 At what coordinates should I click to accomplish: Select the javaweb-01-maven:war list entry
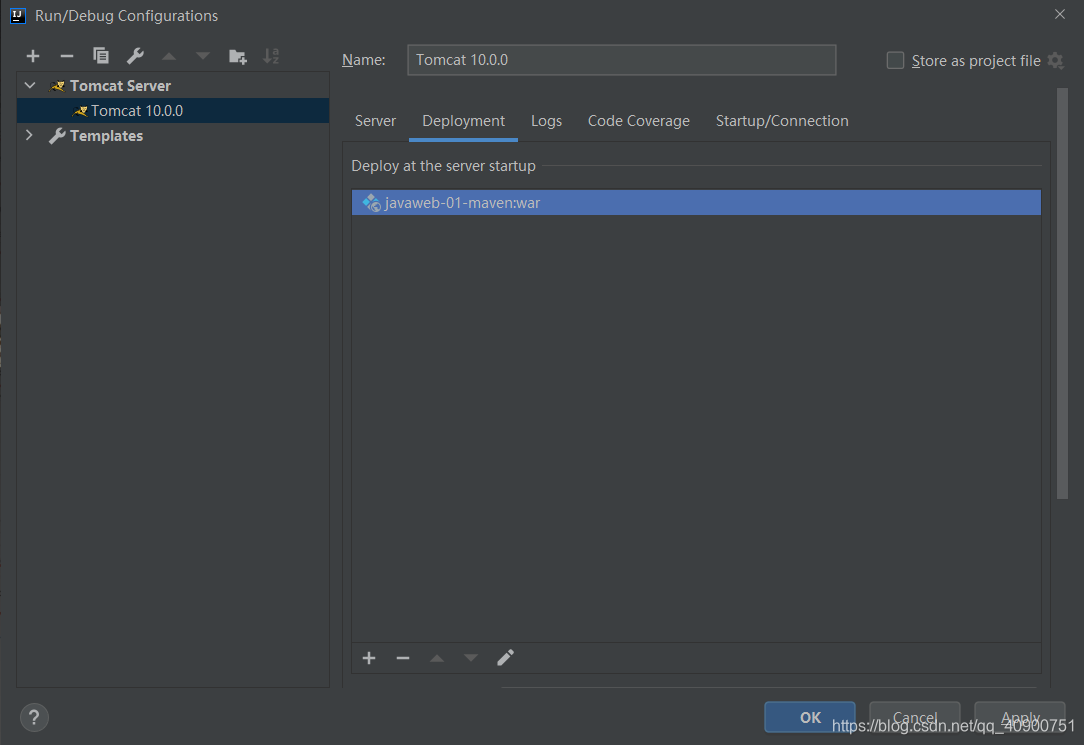(x=696, y=202)
